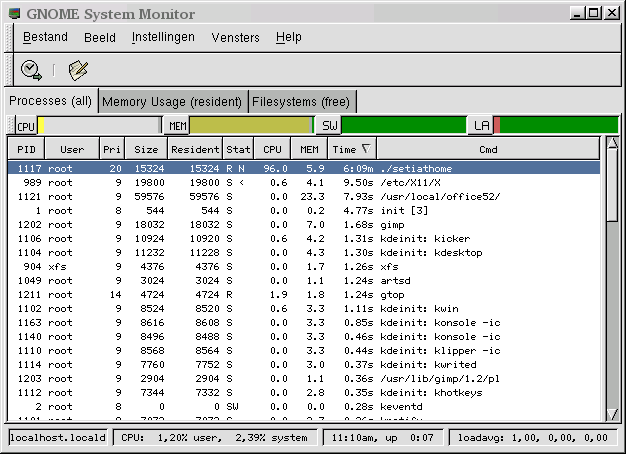Click the scrollbar down arrow
Viewport: 626px width, 454px height.
(612, 414)
